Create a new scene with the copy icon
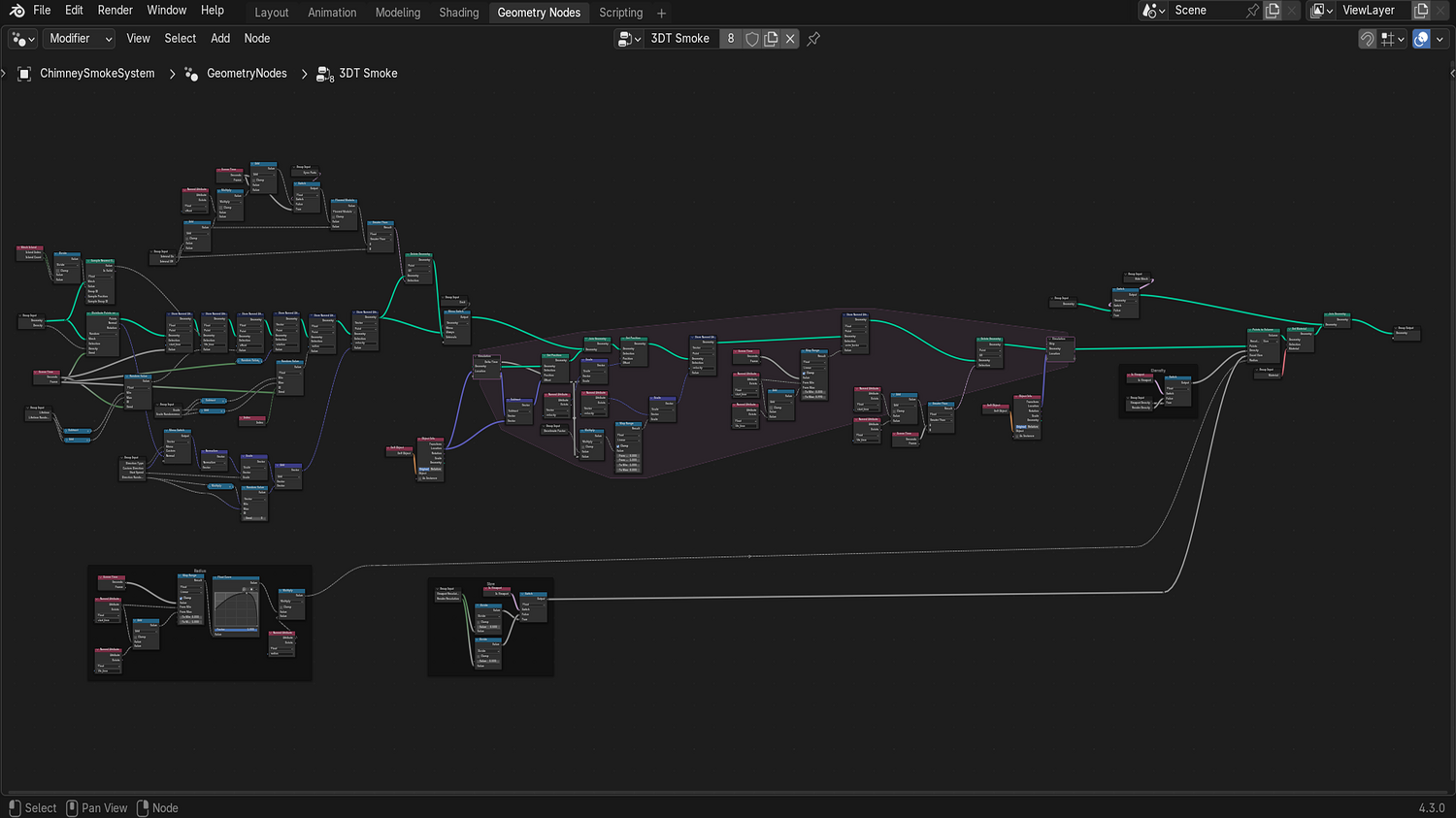 pyautogui.click(x=1273, y=11)
